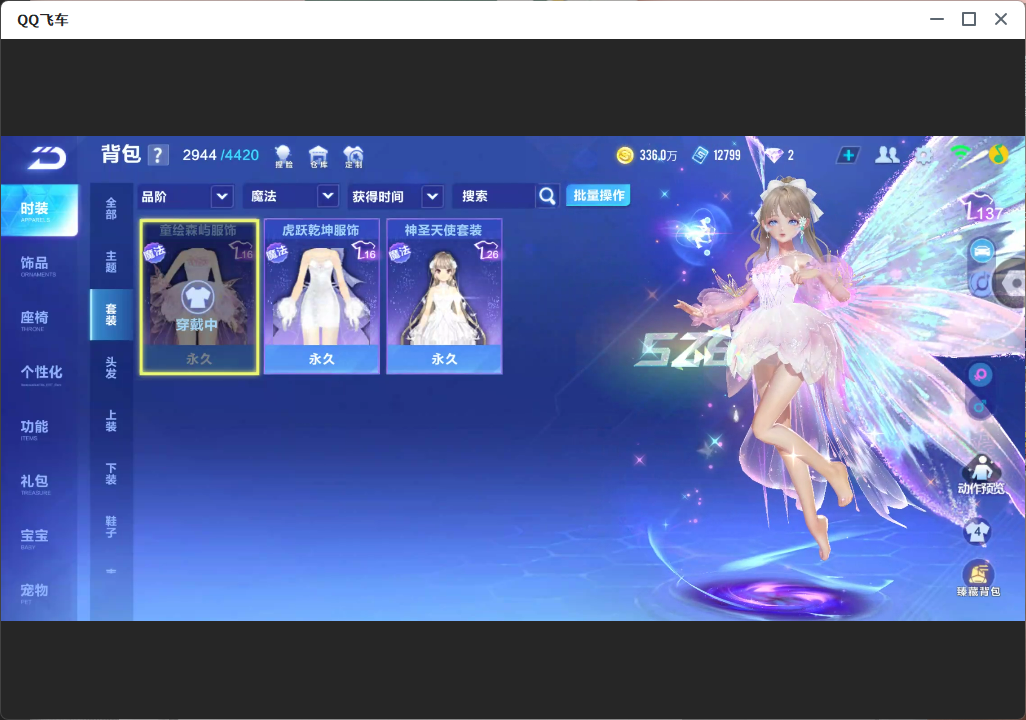Click the 永久 label under 虎跃乾坤服饰
1026x720 pixels.
(x=321, y=359)
